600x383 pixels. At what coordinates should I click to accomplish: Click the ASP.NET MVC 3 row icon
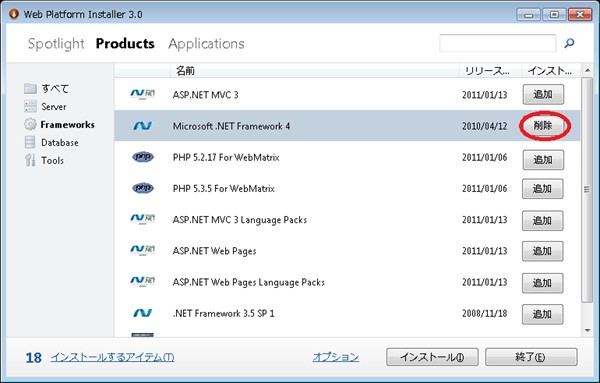142,94
